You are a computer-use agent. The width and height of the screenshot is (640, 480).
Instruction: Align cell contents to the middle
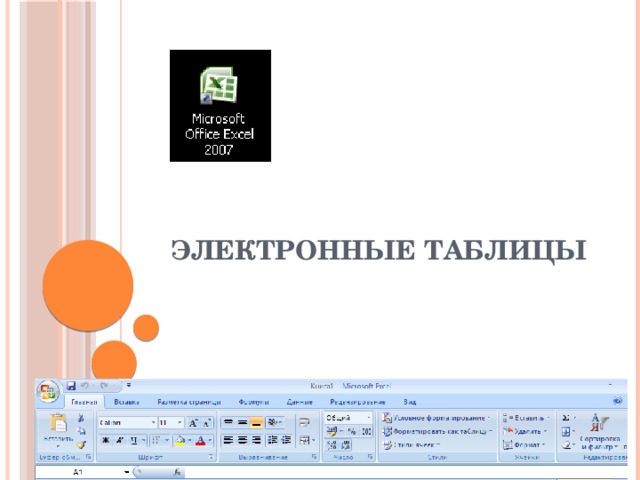[242, 422]
